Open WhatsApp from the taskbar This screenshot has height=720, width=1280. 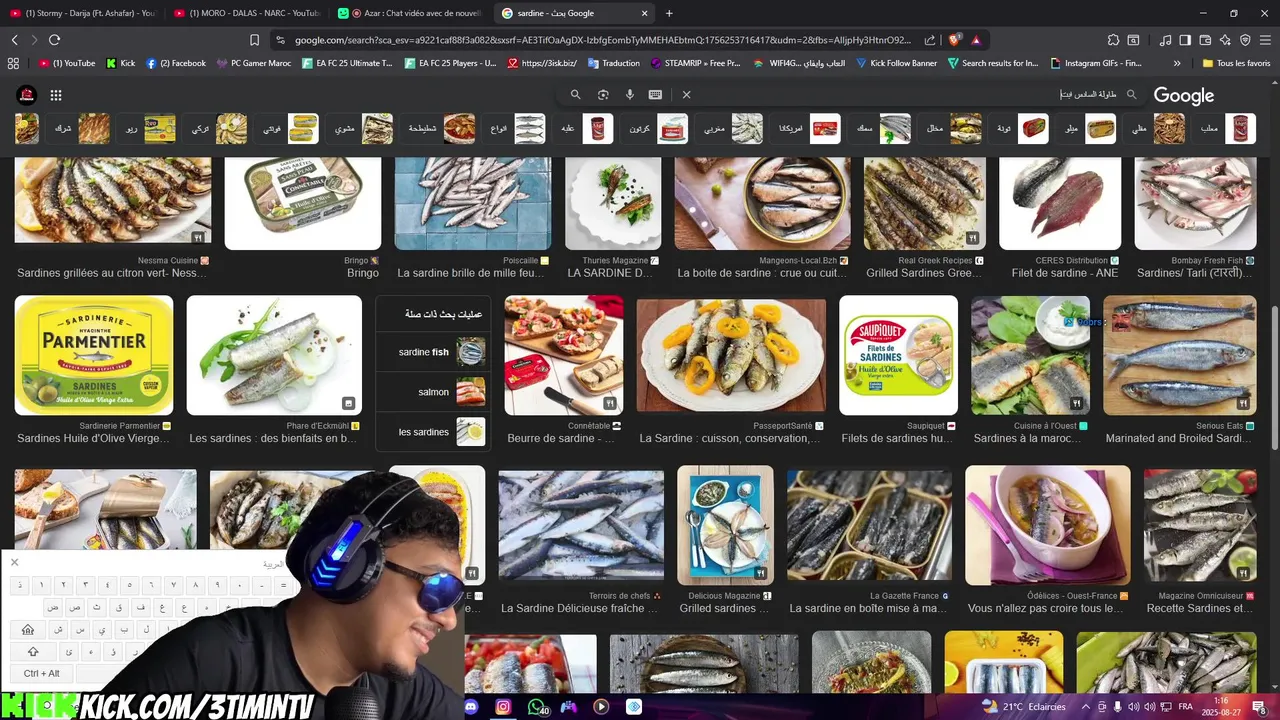[x=536, y=707]
